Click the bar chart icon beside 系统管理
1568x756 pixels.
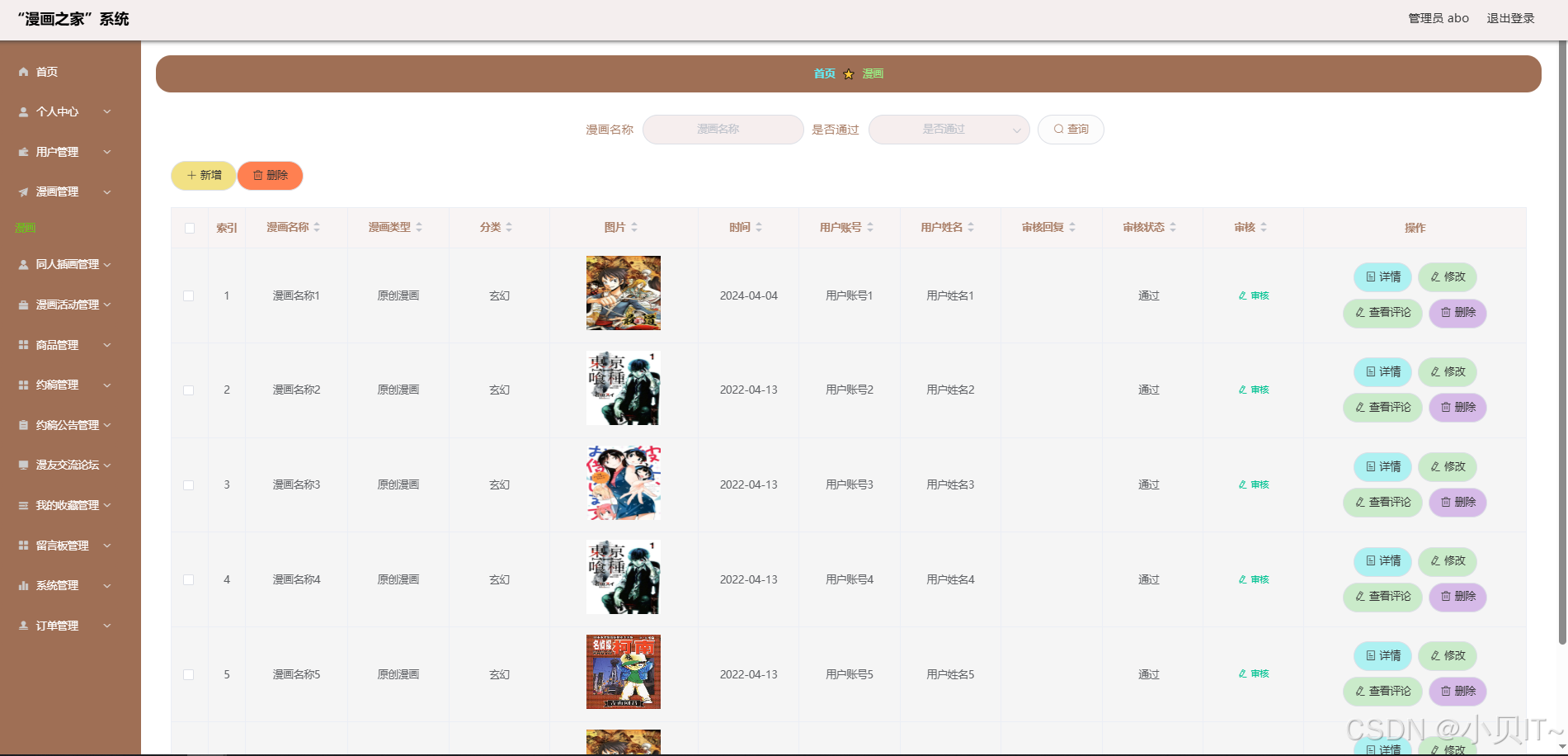[23, 585]
